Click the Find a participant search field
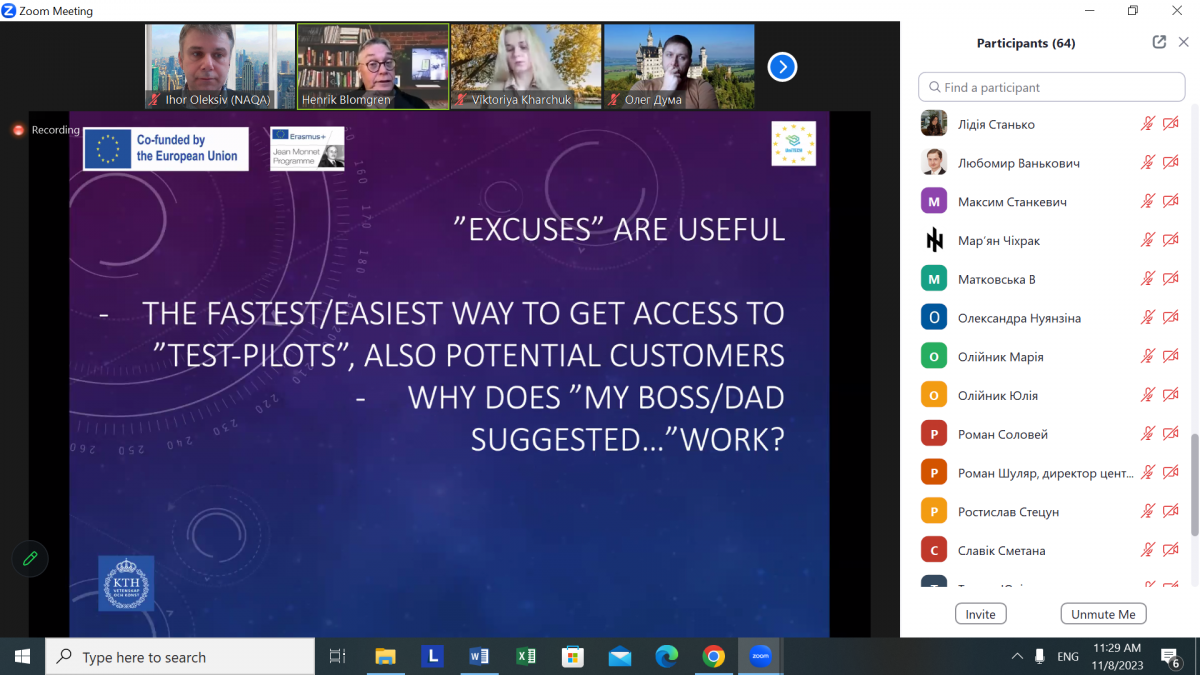1200x675 pixels. [x=1052, y=87]
